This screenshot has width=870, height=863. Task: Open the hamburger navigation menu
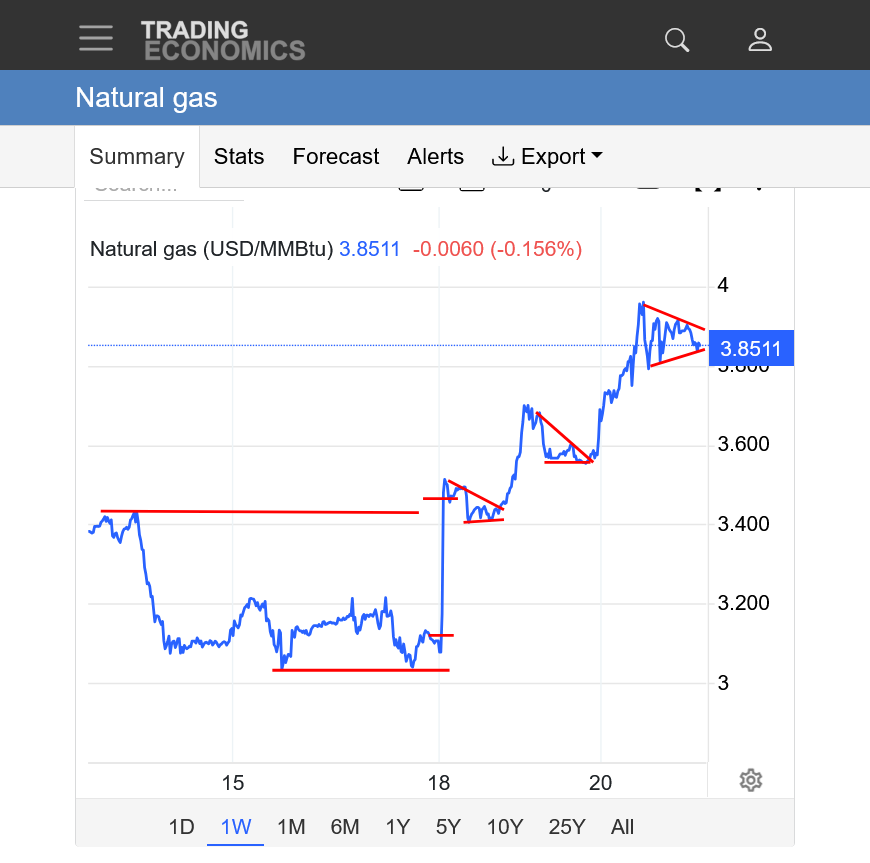96,38
